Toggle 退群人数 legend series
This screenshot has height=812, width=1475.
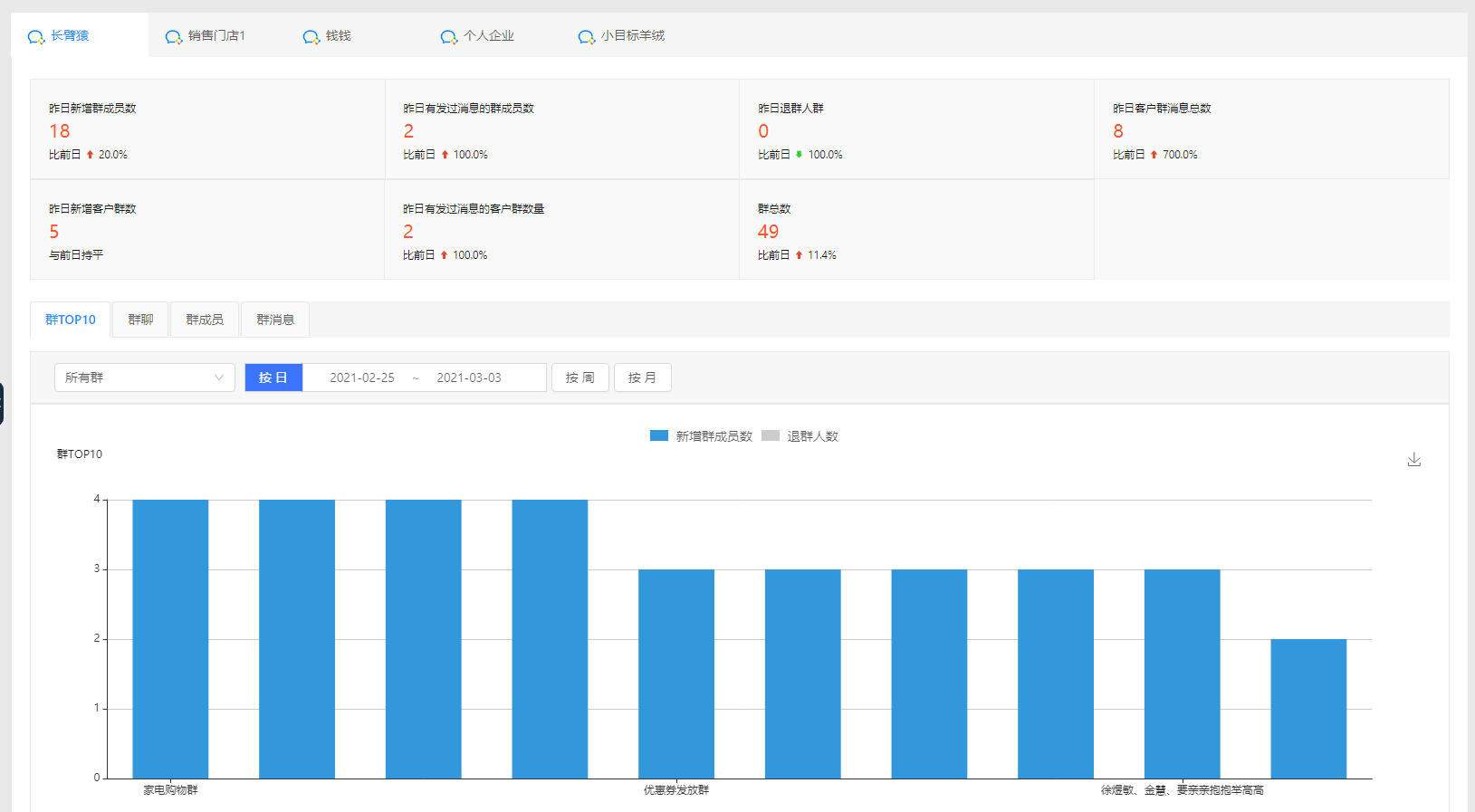click(x=800, y=436)
